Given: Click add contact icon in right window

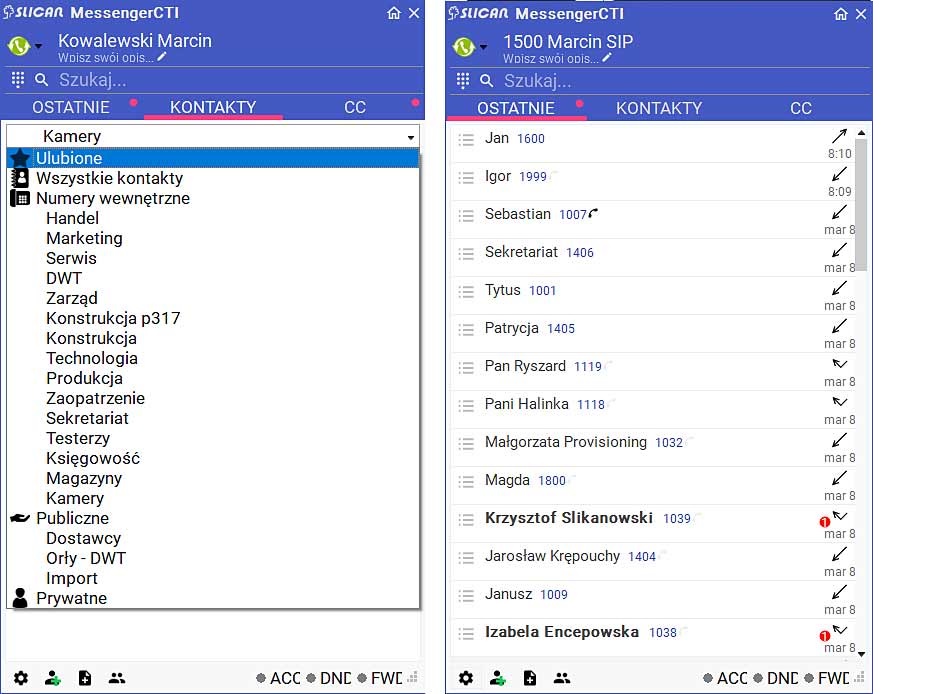Looking at the screenshot, I should 498,678.
